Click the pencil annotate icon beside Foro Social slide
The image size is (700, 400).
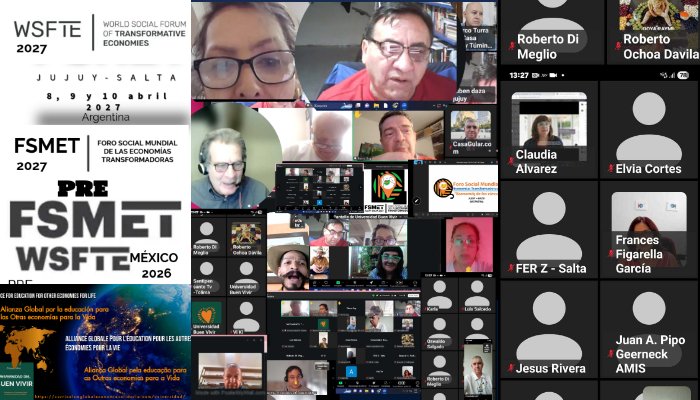click(x=417, y=201)
